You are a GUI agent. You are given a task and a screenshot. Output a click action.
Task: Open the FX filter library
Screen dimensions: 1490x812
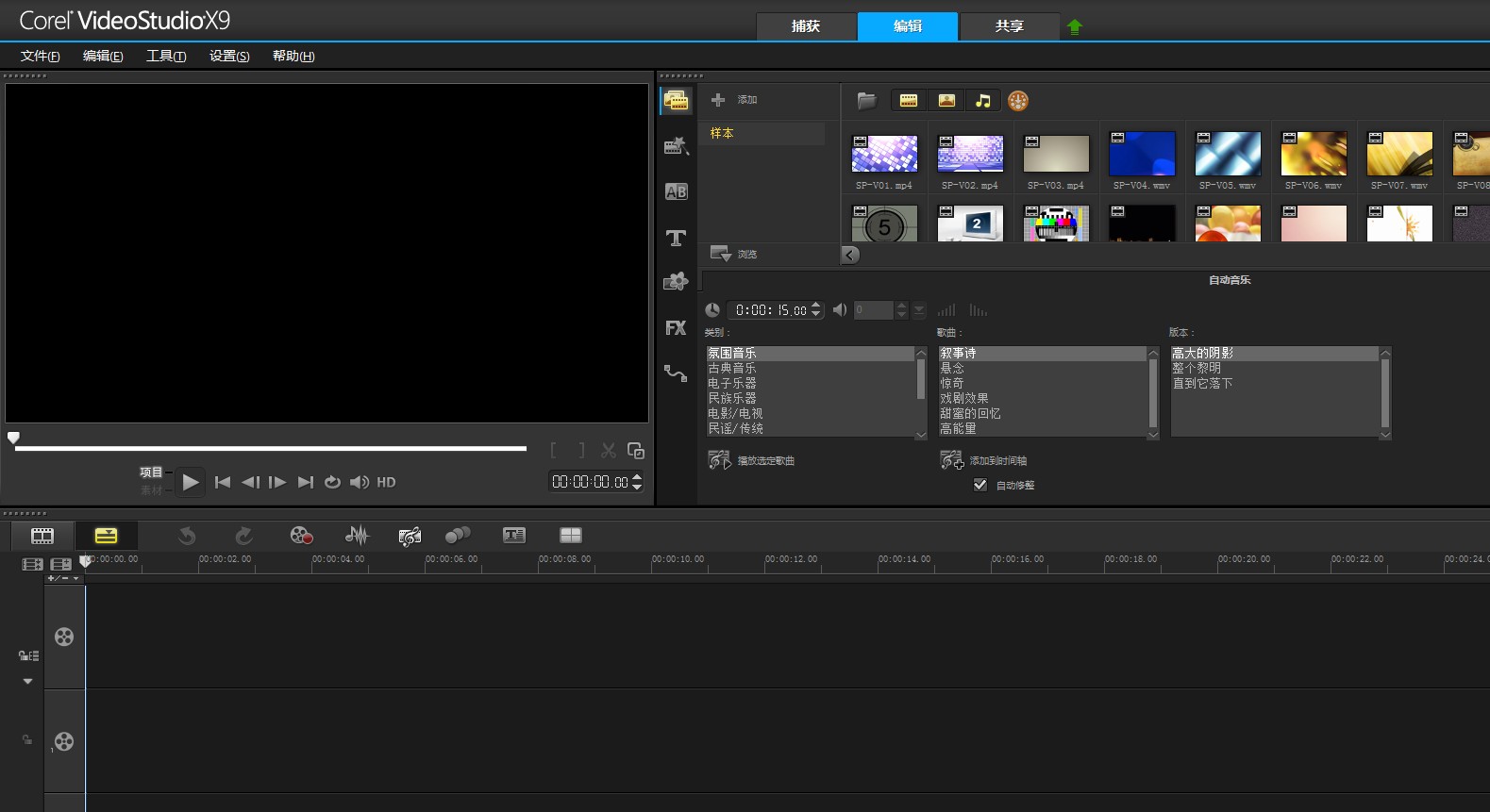click(x=676, y=328)
